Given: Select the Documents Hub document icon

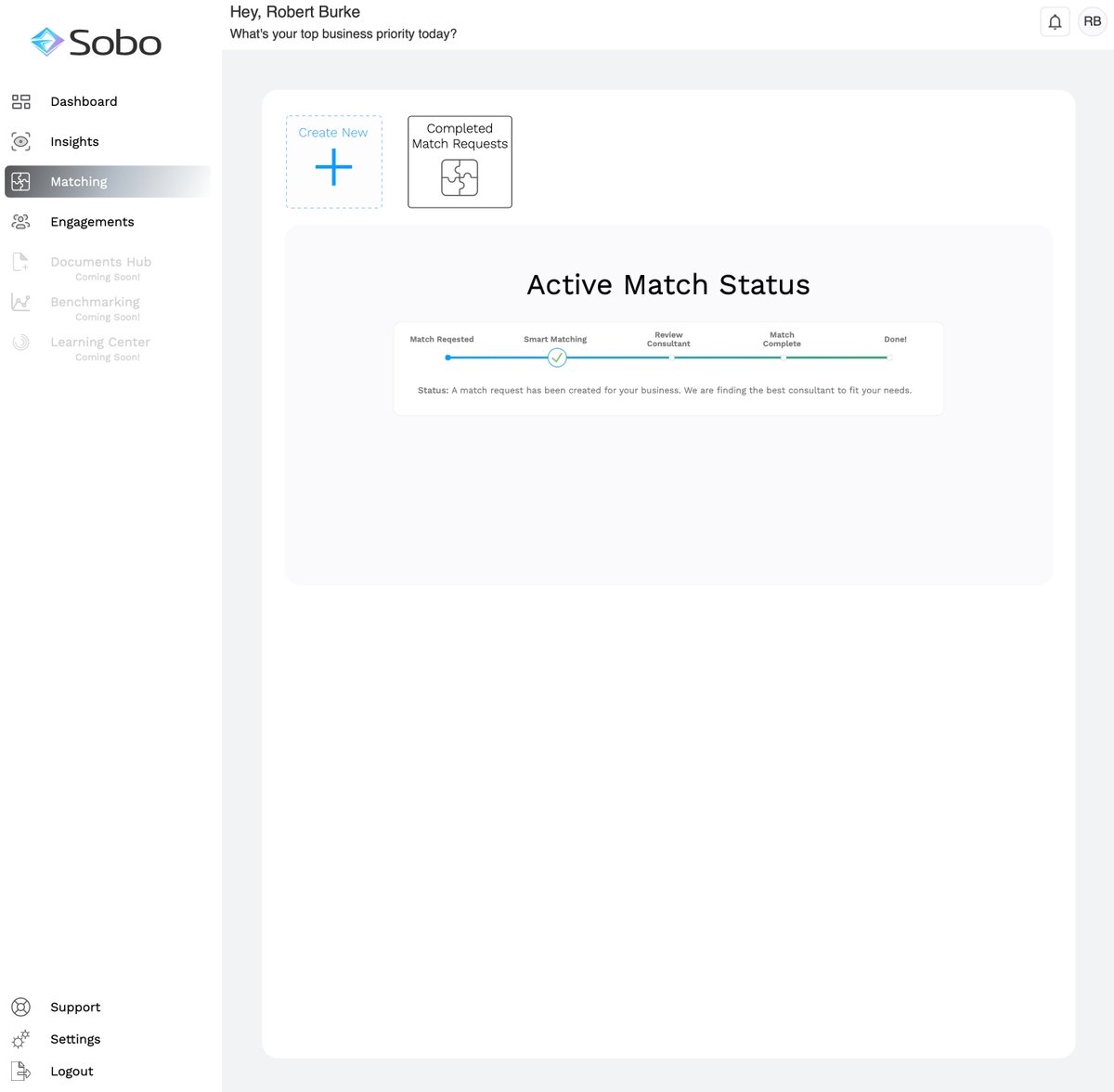Looking at the screenshot, I should 21,262.
